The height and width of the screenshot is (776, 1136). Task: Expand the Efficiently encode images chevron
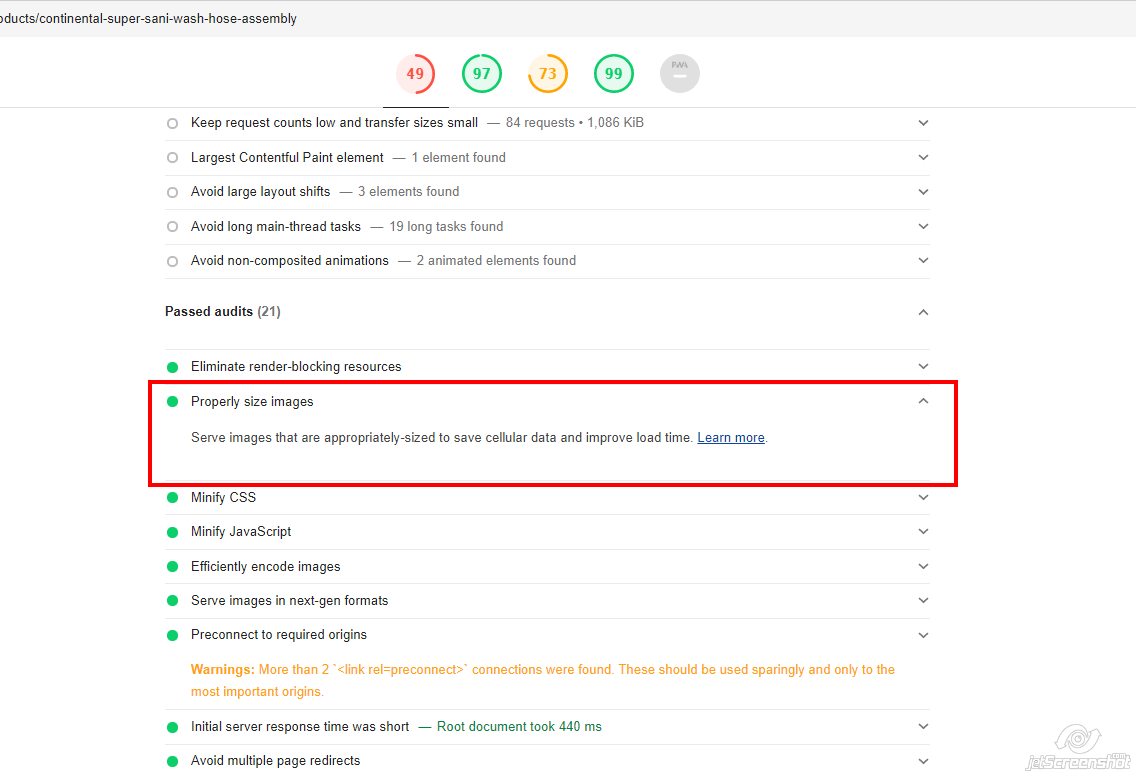[923, 566]
